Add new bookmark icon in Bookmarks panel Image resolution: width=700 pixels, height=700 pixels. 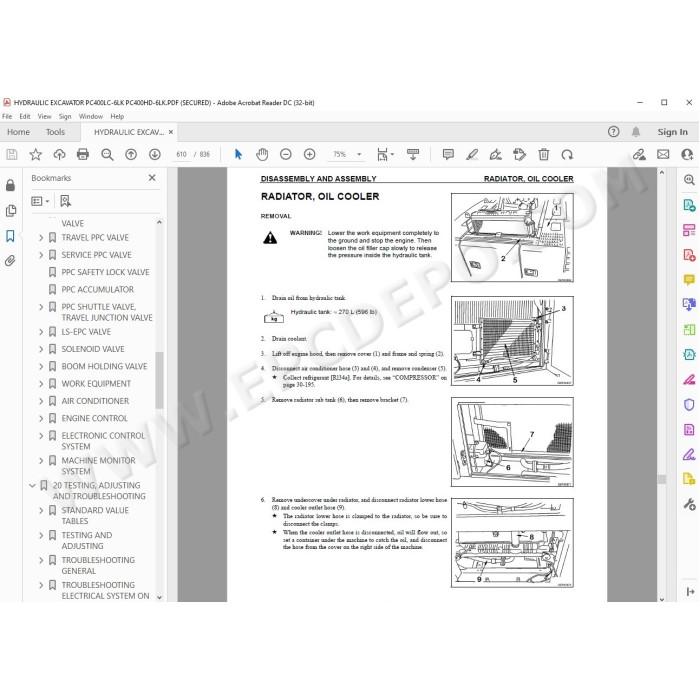coord(66,201)
